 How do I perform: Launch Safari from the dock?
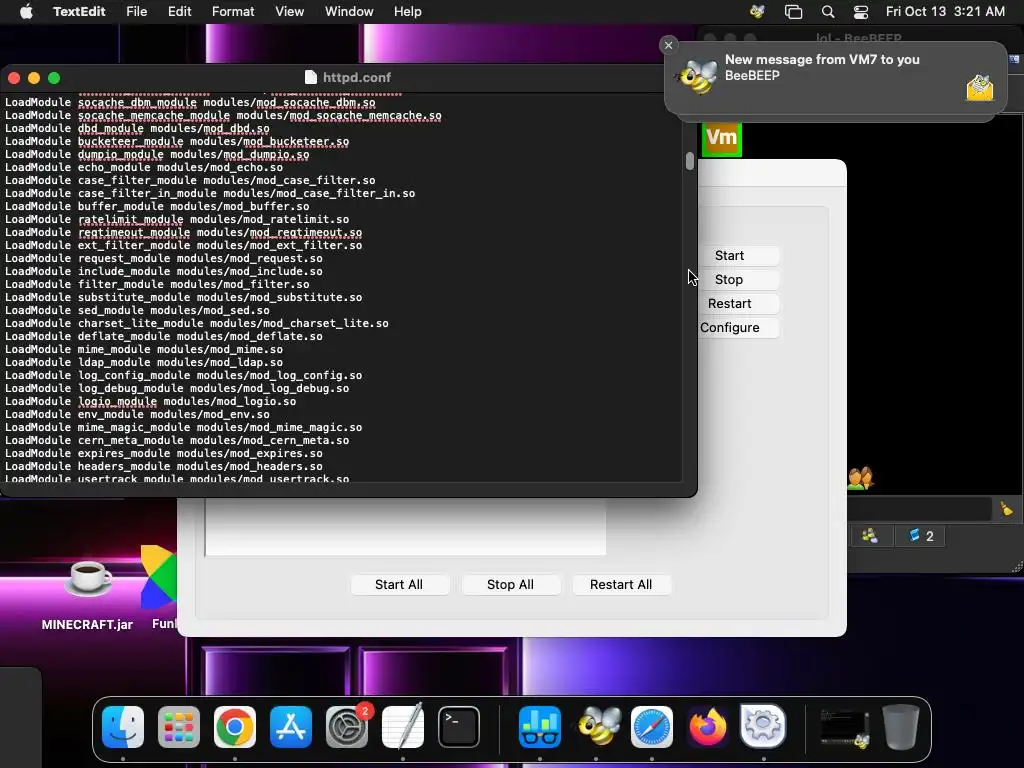[652, 727]
